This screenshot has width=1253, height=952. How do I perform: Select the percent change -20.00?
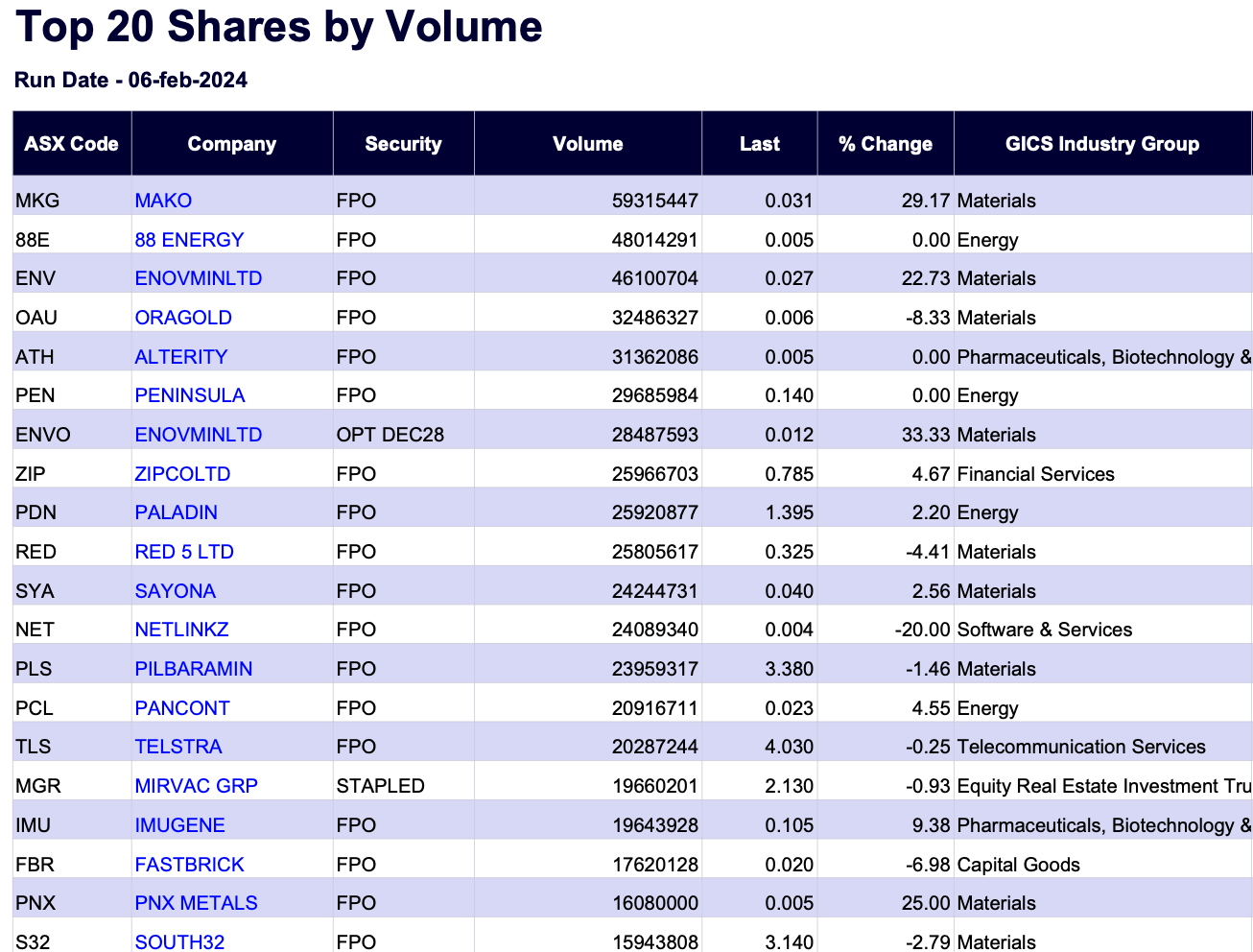point(922,630)
